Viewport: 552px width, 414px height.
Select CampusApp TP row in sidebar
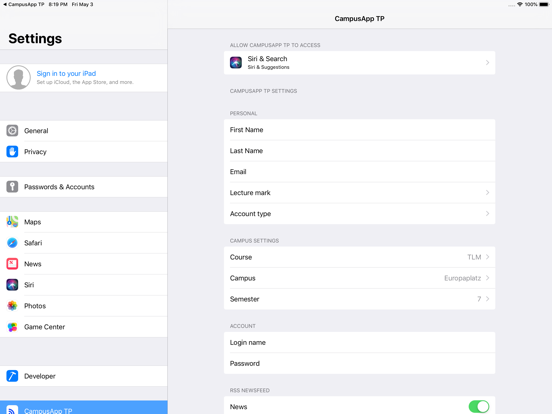click(x=83, y=408)
